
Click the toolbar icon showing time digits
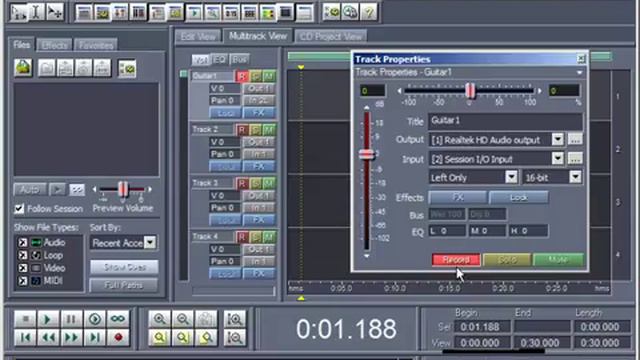(231, 13)
